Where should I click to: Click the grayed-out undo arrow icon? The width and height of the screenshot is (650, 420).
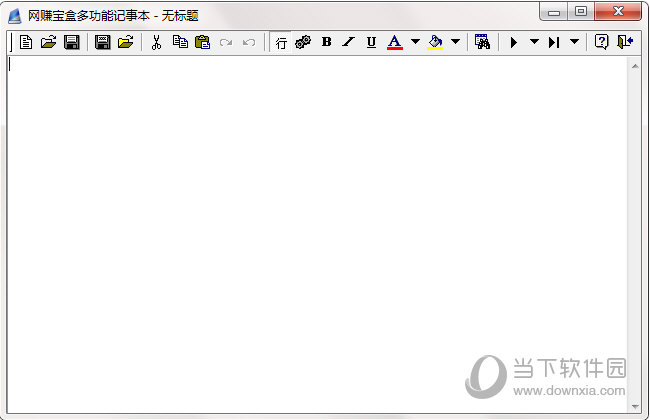tap(249, 42)
